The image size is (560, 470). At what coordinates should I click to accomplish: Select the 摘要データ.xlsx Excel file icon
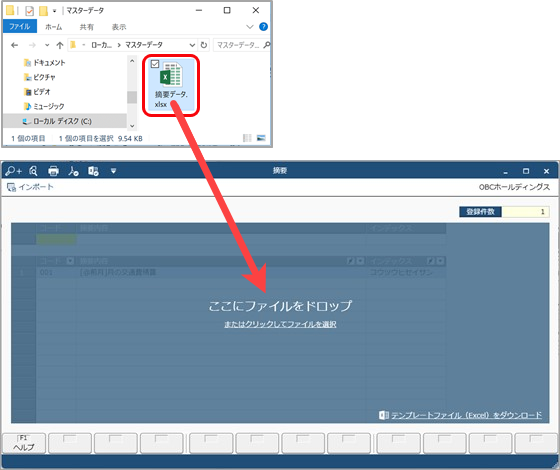(171, 75)
